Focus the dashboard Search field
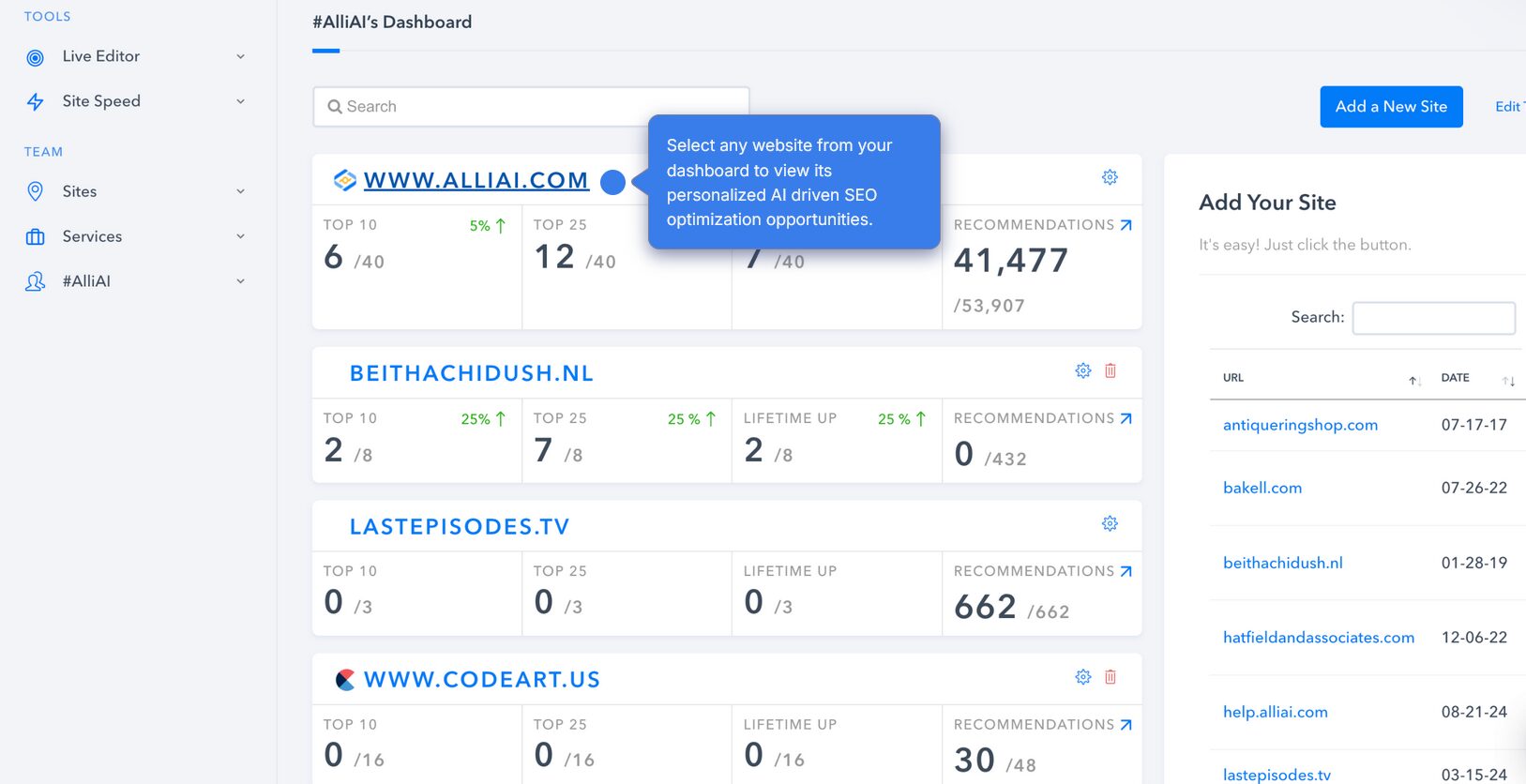The width and height of the screenshot is (1526, 784). [531, 107]
